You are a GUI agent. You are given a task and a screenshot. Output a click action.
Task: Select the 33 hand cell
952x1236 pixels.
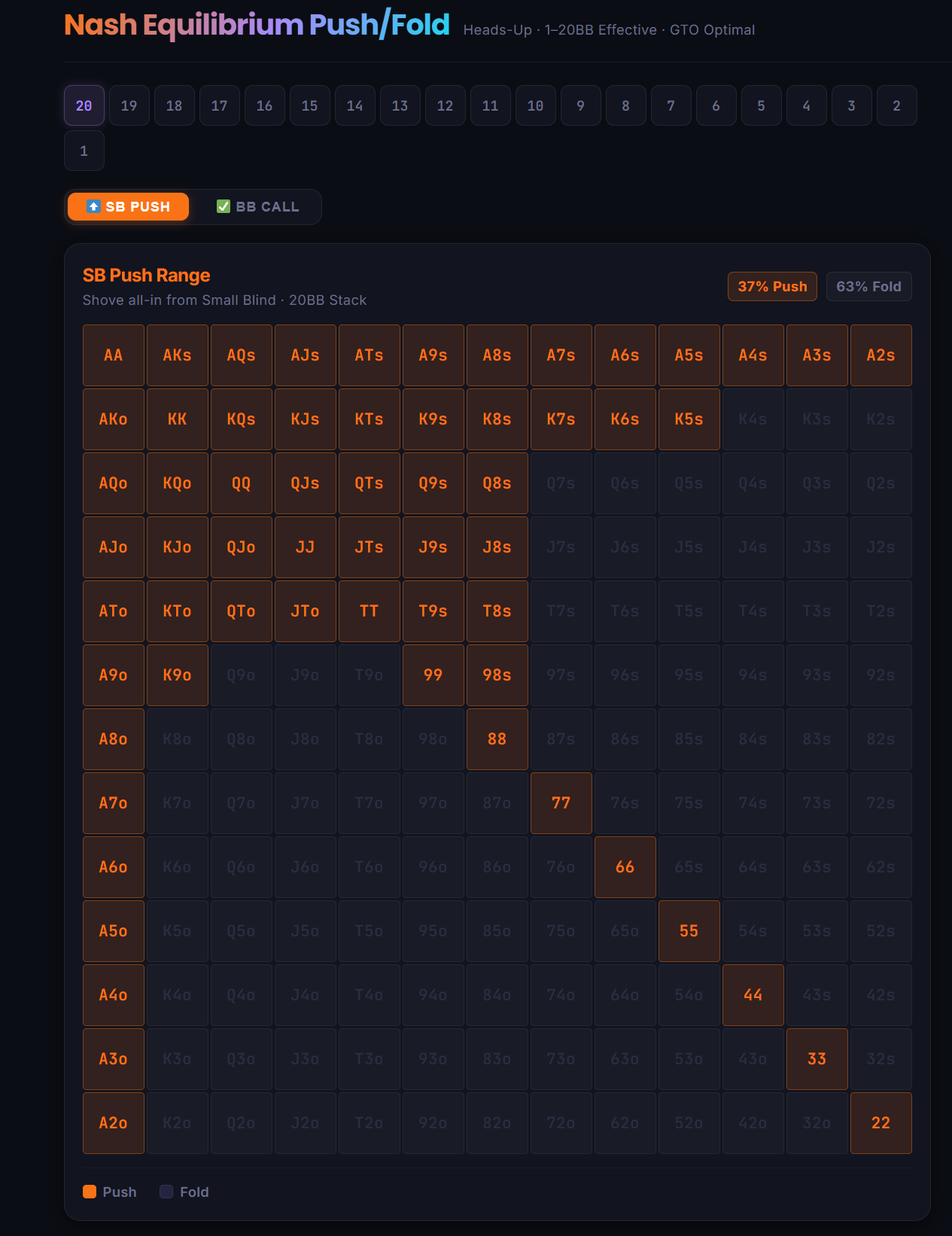[817, 1059]
